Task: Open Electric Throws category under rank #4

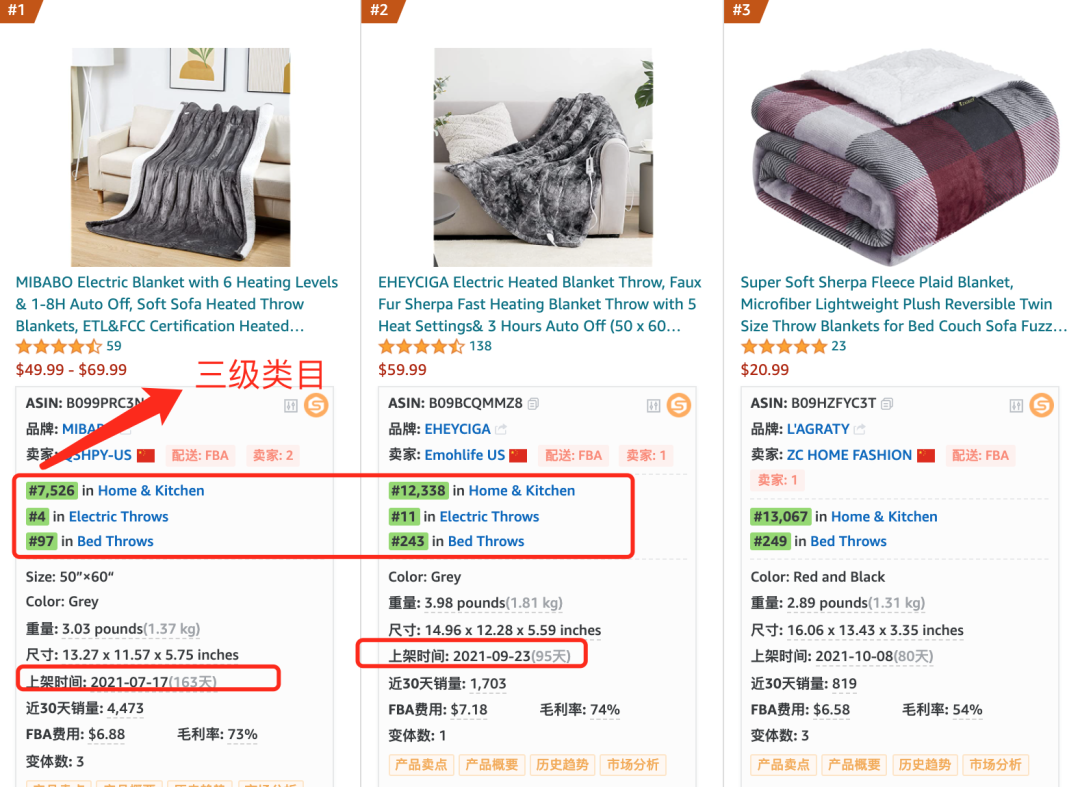Action: pyautogui.click(x=118, y=516)
